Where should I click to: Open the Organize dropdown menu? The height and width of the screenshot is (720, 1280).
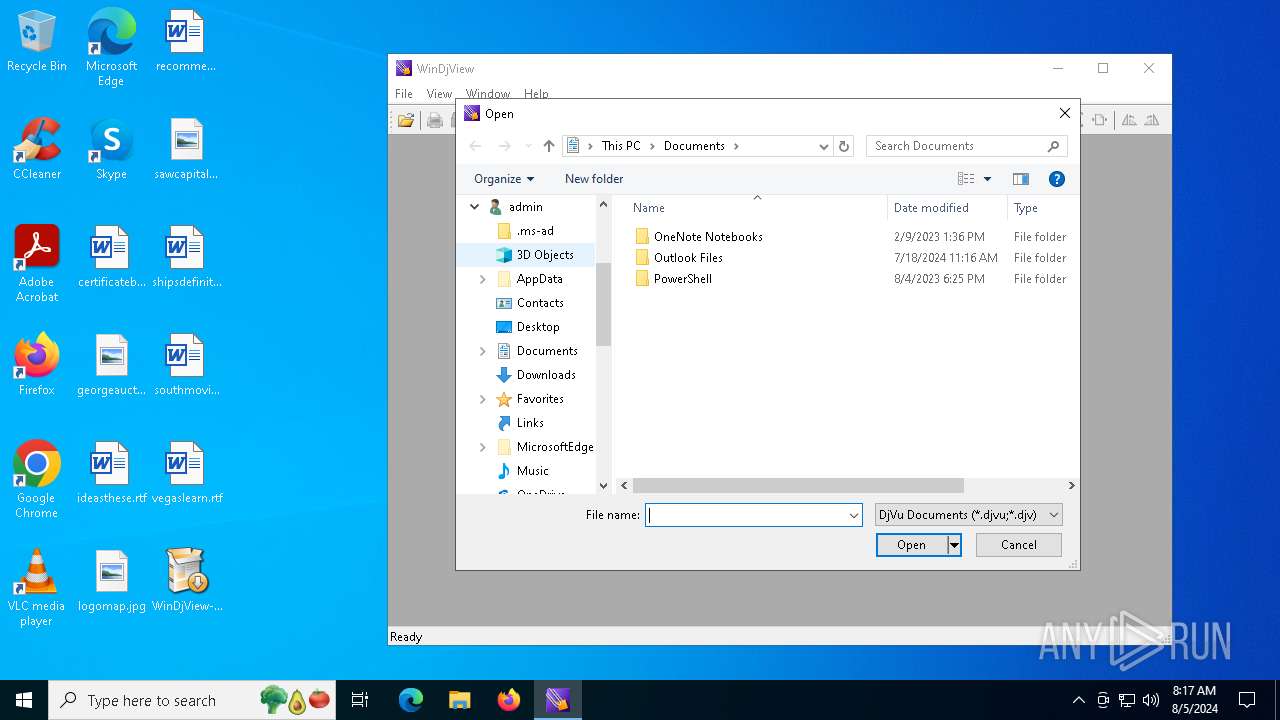[504, 179]
